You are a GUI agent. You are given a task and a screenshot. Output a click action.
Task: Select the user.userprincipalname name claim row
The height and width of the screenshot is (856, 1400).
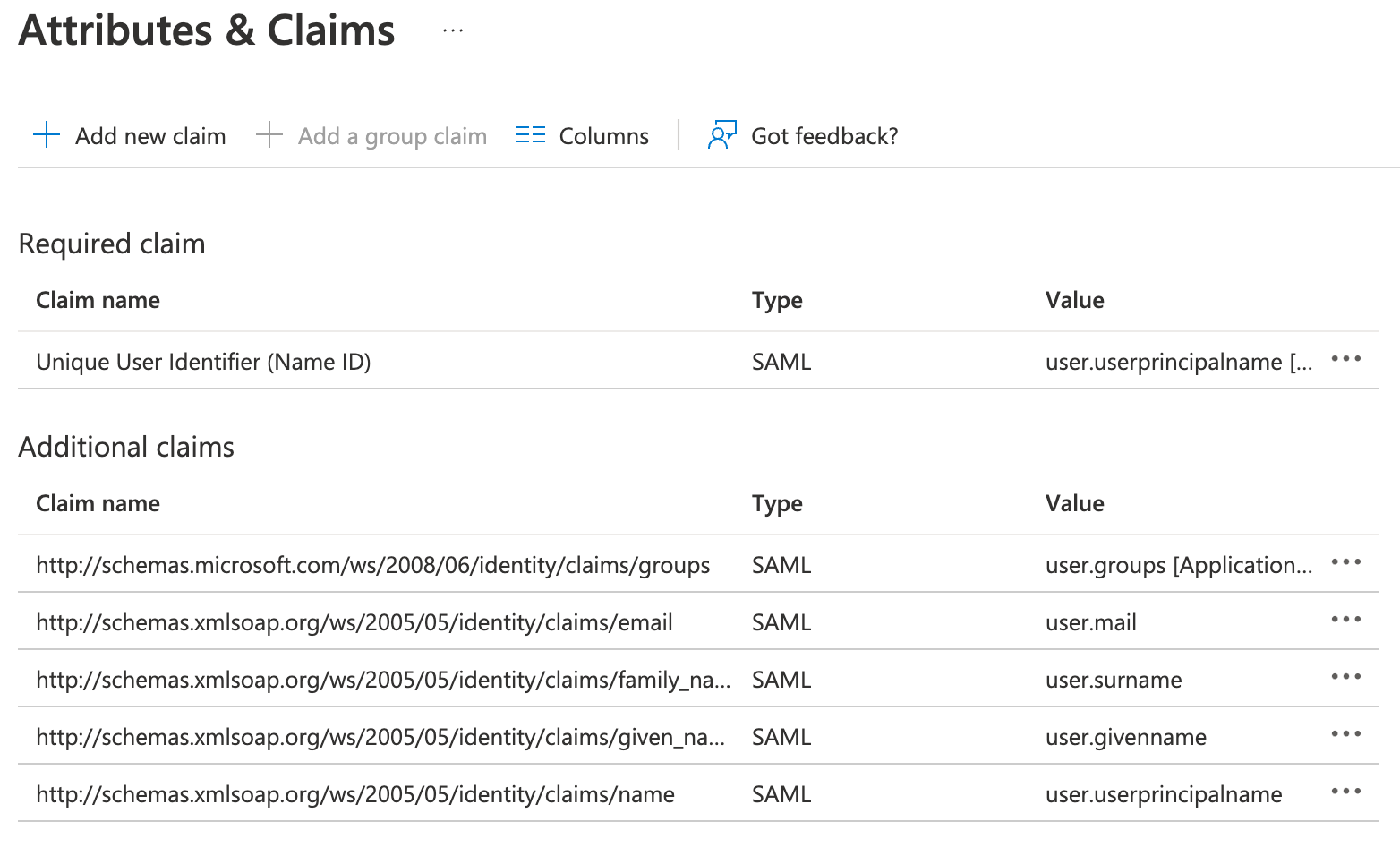[x=1163, y=793]
